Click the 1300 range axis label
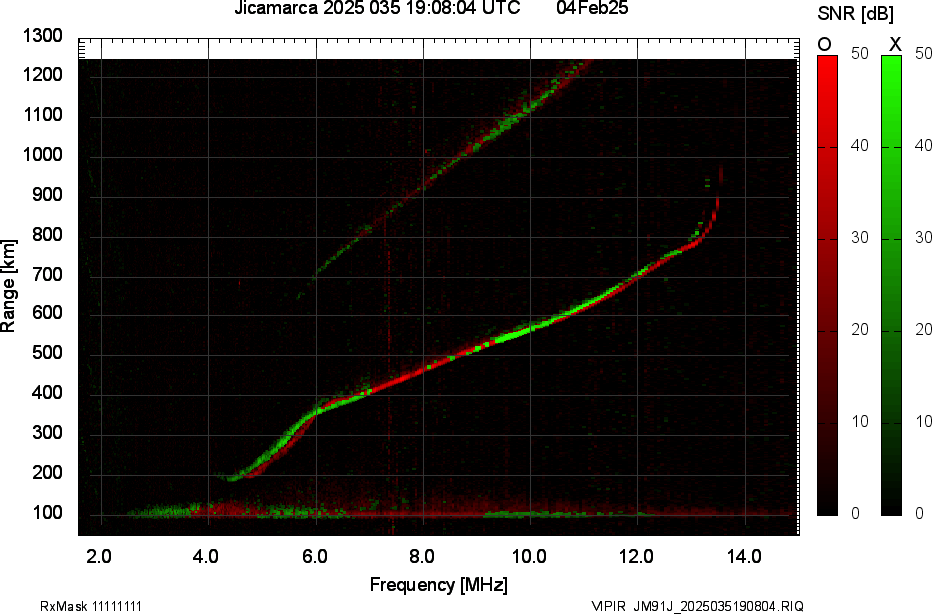Screen dimensions: 932x614 point(42,36)
